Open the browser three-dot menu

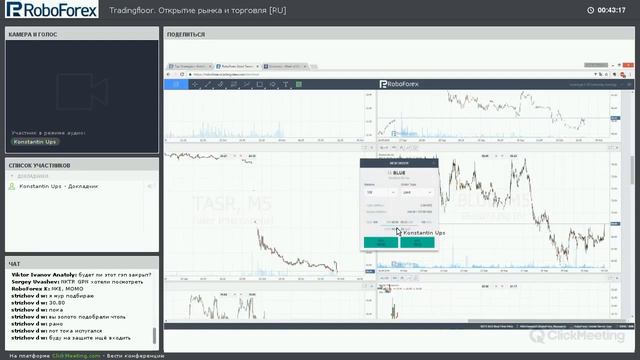pyautogui.click(x=631, y=74)
